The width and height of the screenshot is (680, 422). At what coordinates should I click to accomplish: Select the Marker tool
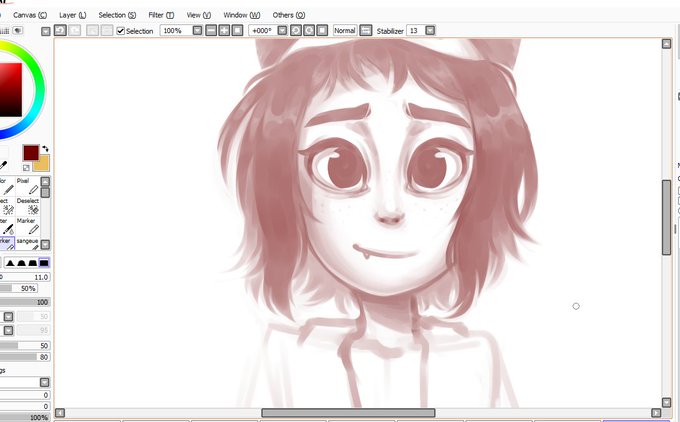click(28, 226)
